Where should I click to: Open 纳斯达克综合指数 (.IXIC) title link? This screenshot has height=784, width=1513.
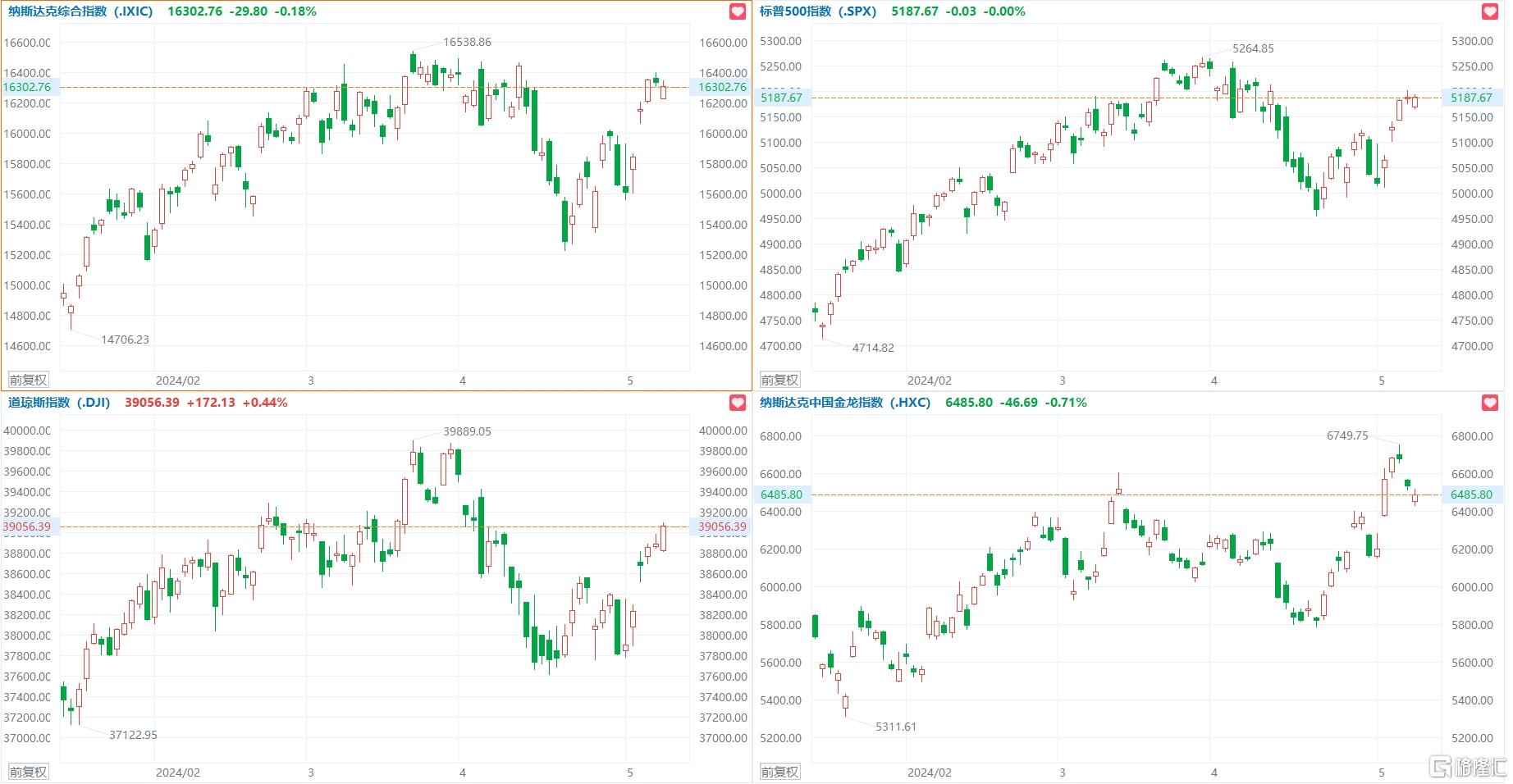pos(80,11)
